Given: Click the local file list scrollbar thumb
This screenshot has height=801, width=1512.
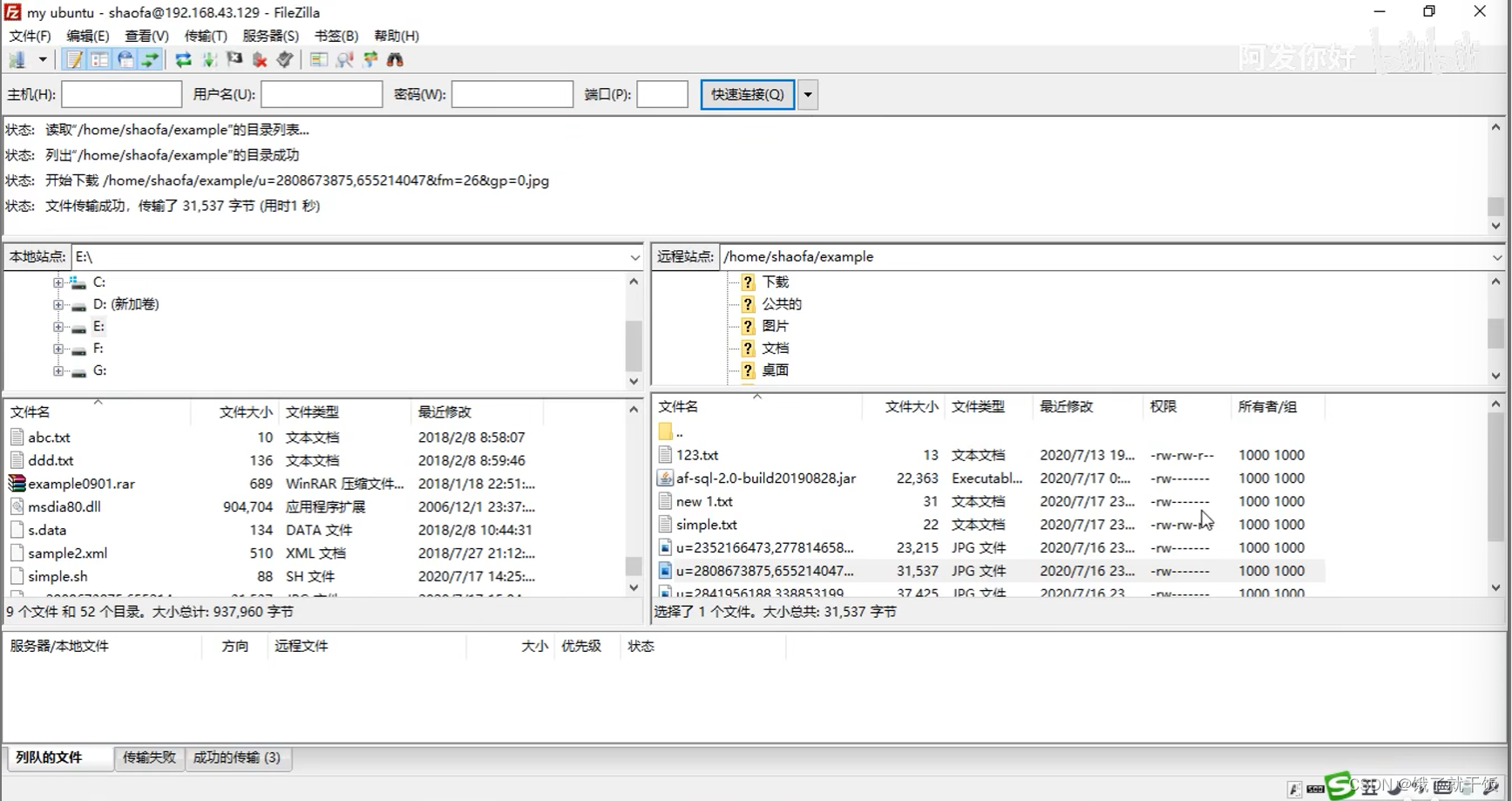Looking at the screenshot, I should (x=634, y=566).
